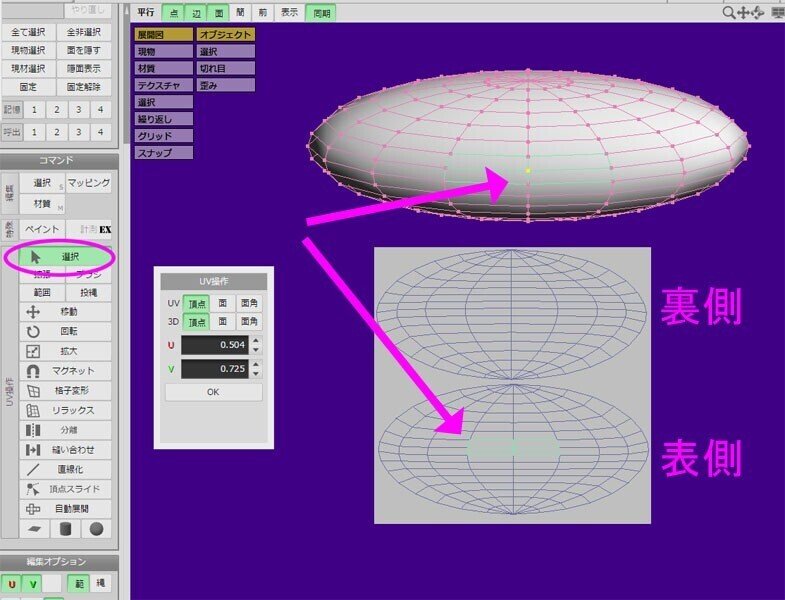Toggle the 範 range edit option
Screen dimensions: 785x600
coord(79,583)
